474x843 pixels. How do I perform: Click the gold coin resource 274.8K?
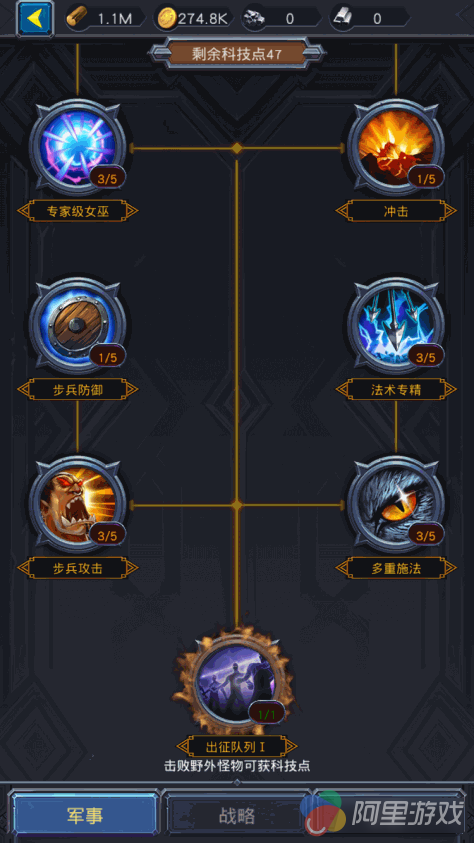coord(195,19)
